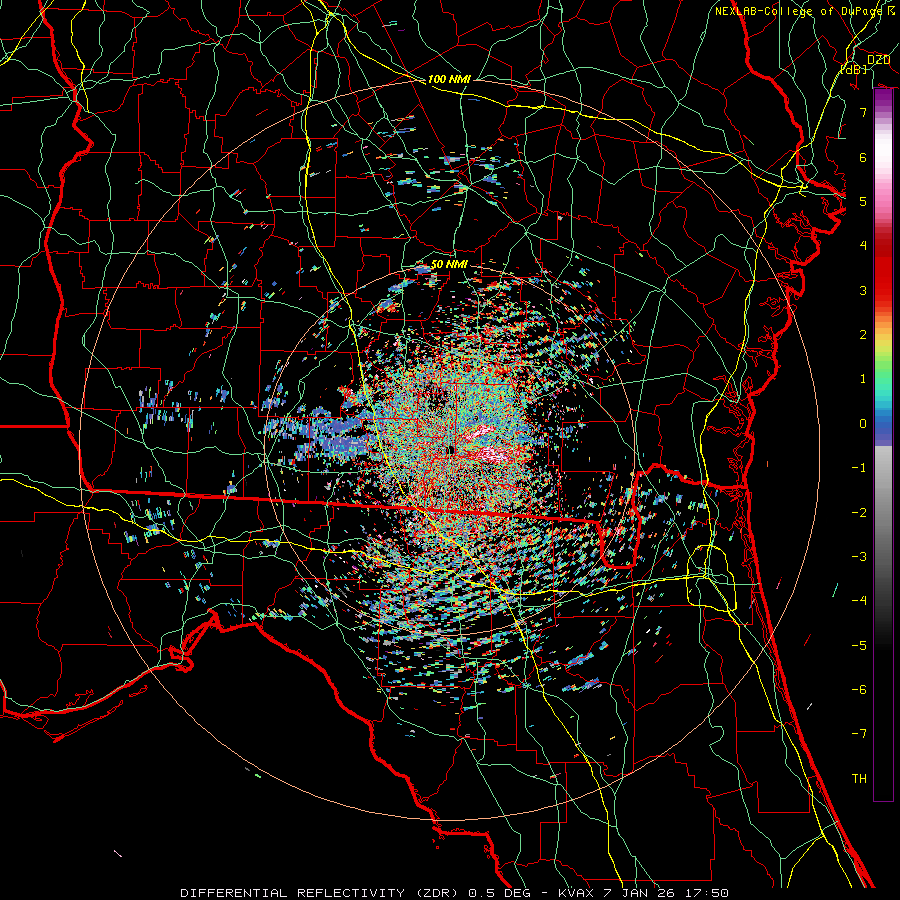Click the "-3" scale value
The height and width of the screenshot is (900, 900).
(x=859, y=557)
